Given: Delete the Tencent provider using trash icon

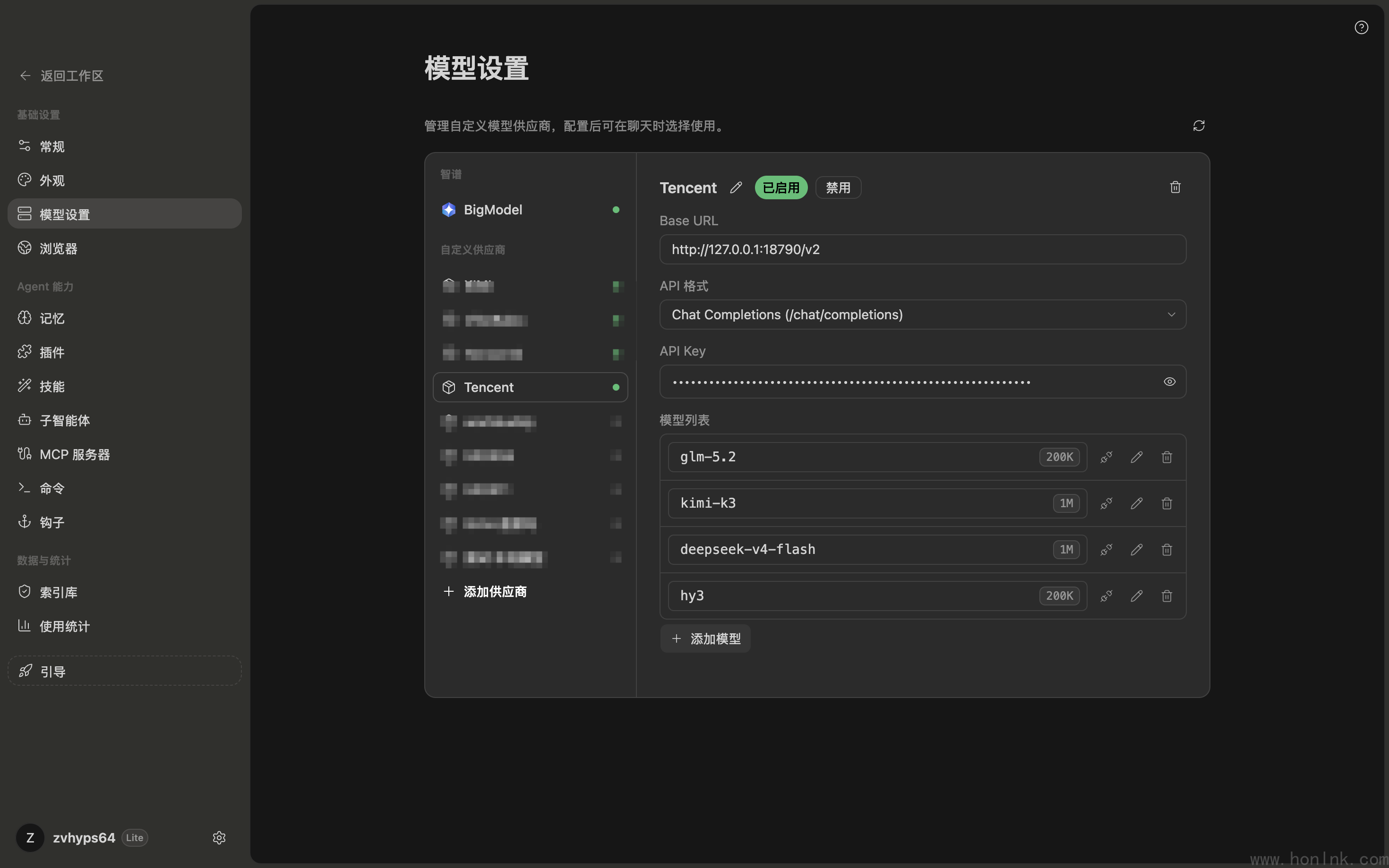Looking at the screenshot, I should click(x=1175, y=187).
